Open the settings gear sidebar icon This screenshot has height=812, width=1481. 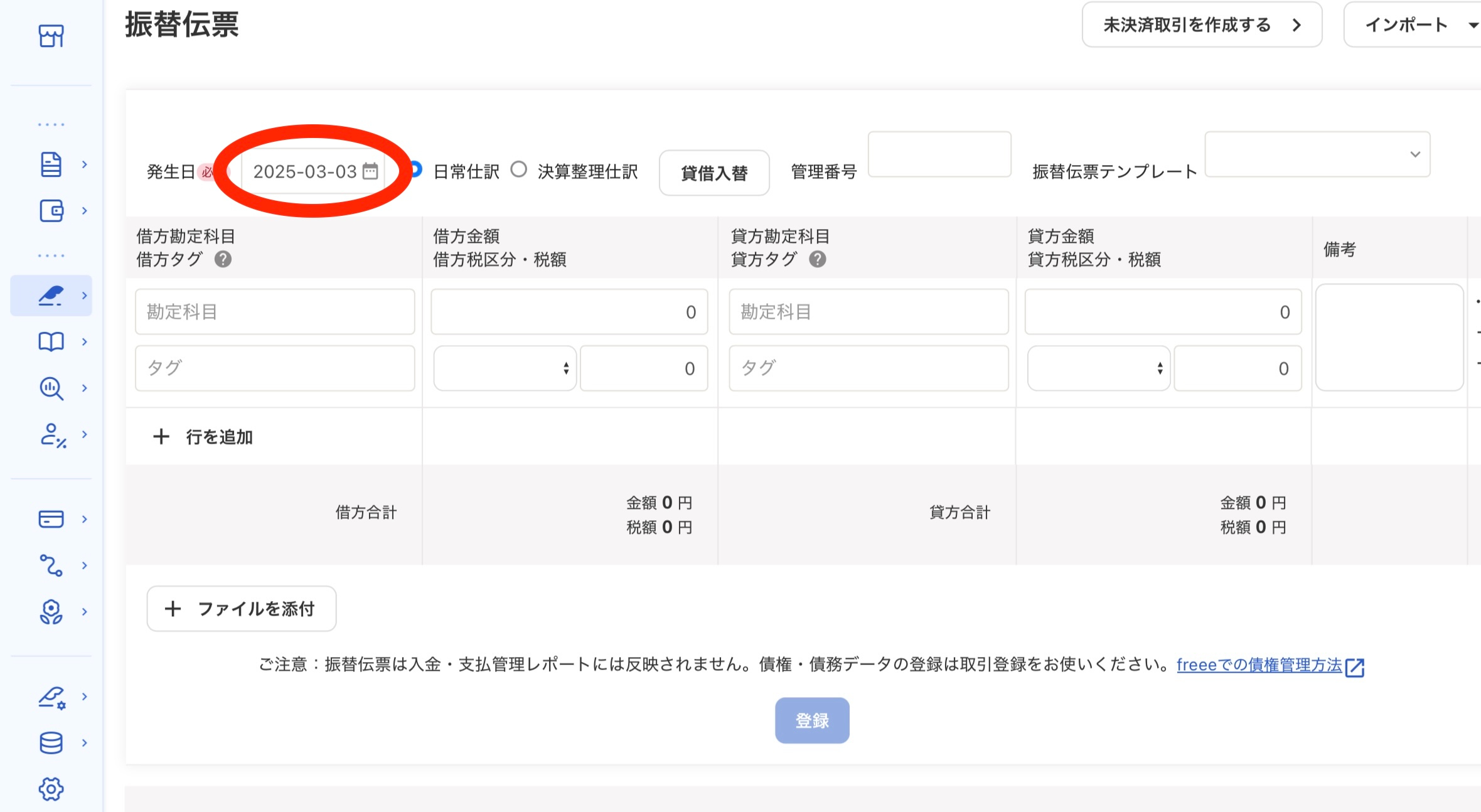coord(51,789)
